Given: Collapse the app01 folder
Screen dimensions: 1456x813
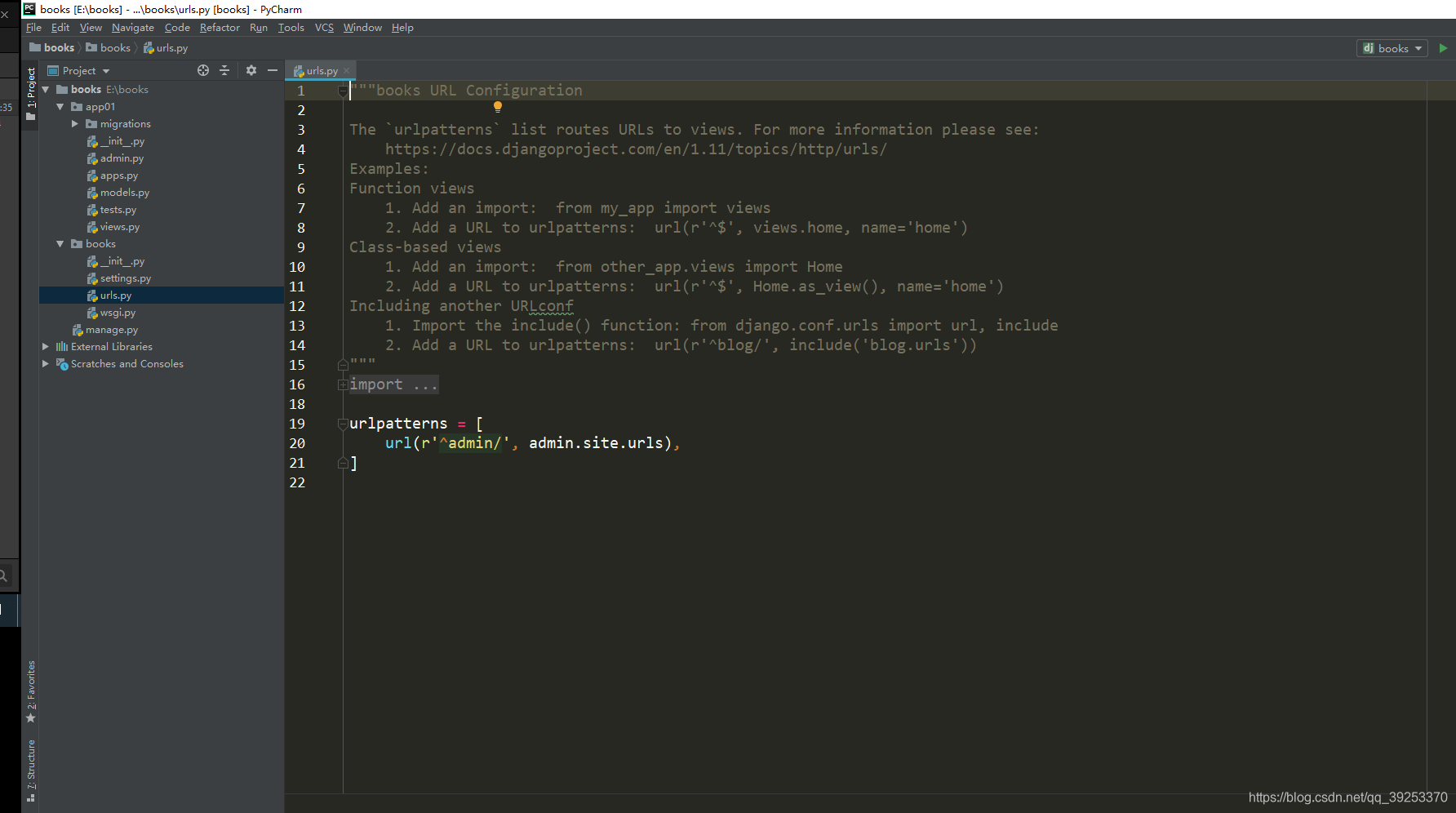Looking at the screenshot, I should (x=60, y=107).
